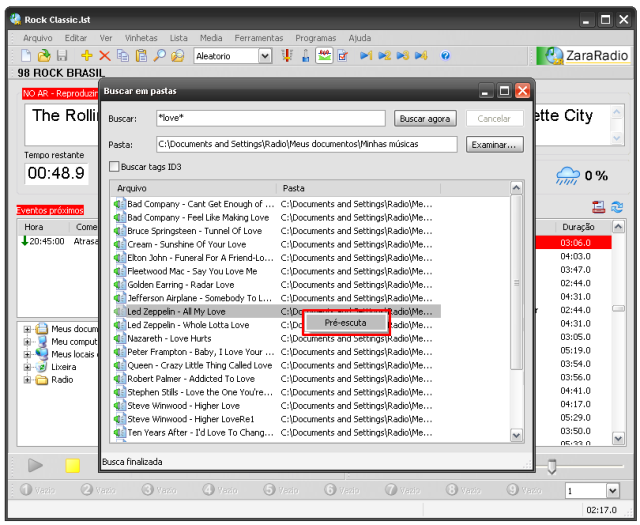Screen dimensions: 640x525
Task: Open the Aleatorio play mode dropdown
Action: (x=265, y=56)
